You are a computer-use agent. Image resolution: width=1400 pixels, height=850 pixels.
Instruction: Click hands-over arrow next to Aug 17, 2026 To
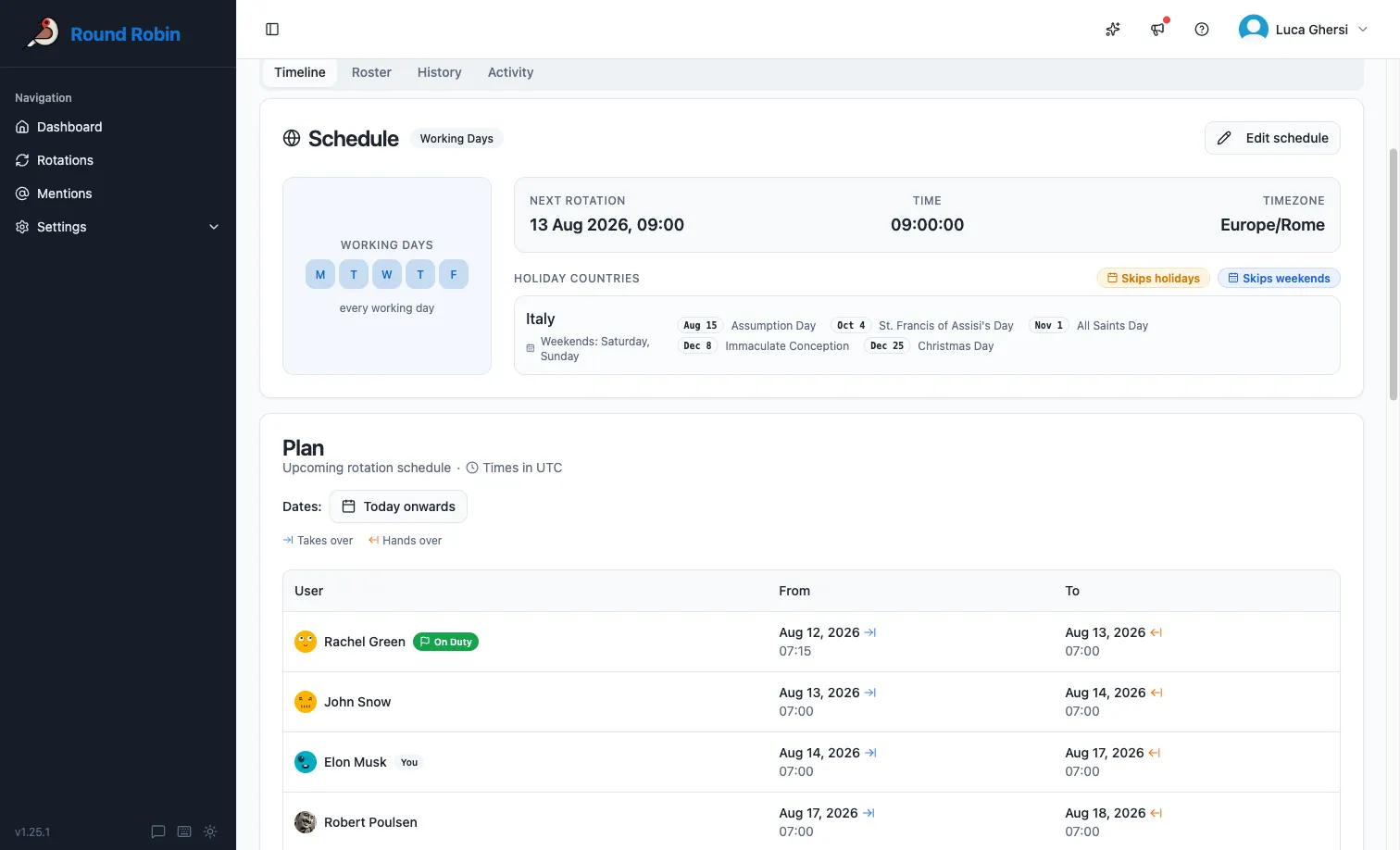point(1155,753)
